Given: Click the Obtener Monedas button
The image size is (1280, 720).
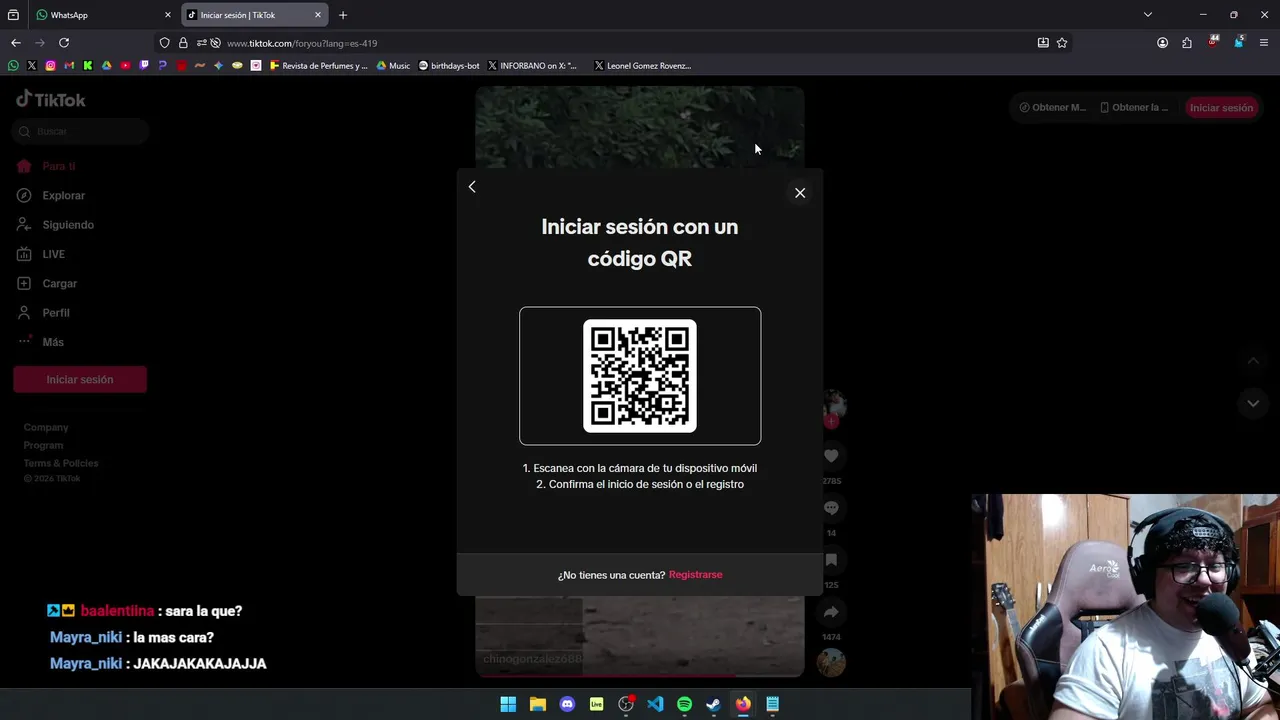Looking at the screenshot, I should tap(1052, 108).
